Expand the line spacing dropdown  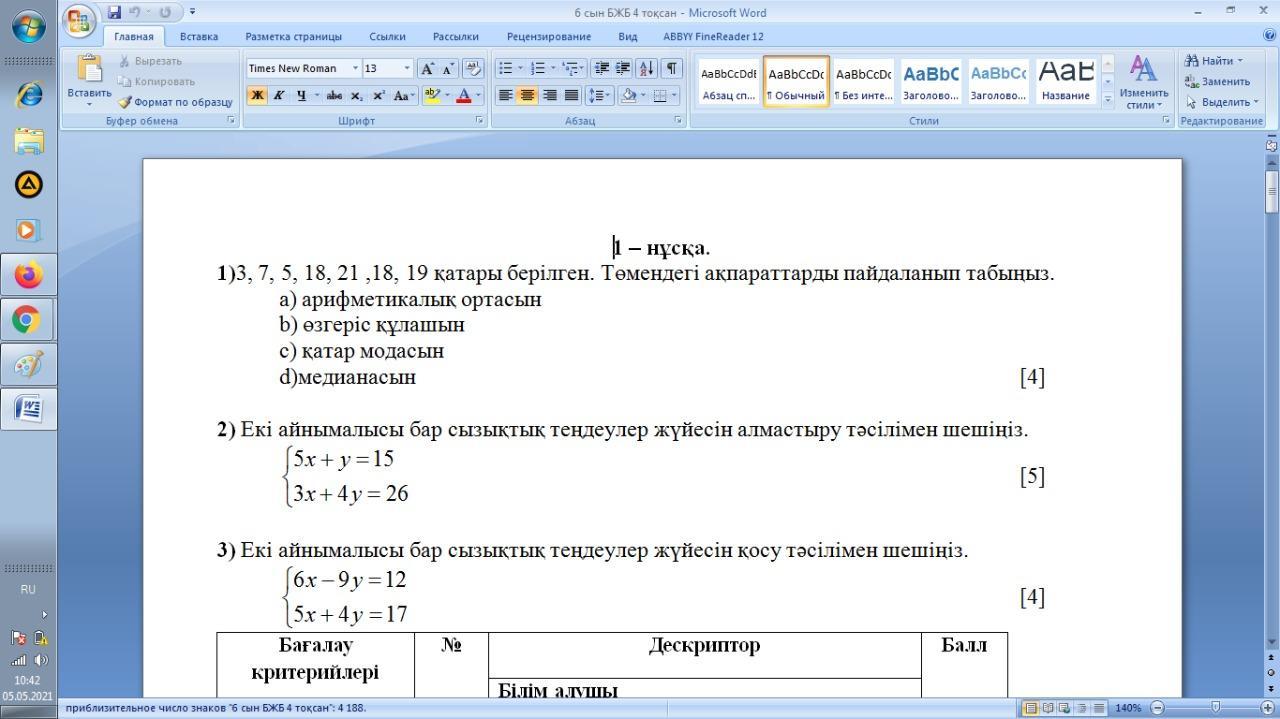tap(598, 96)
